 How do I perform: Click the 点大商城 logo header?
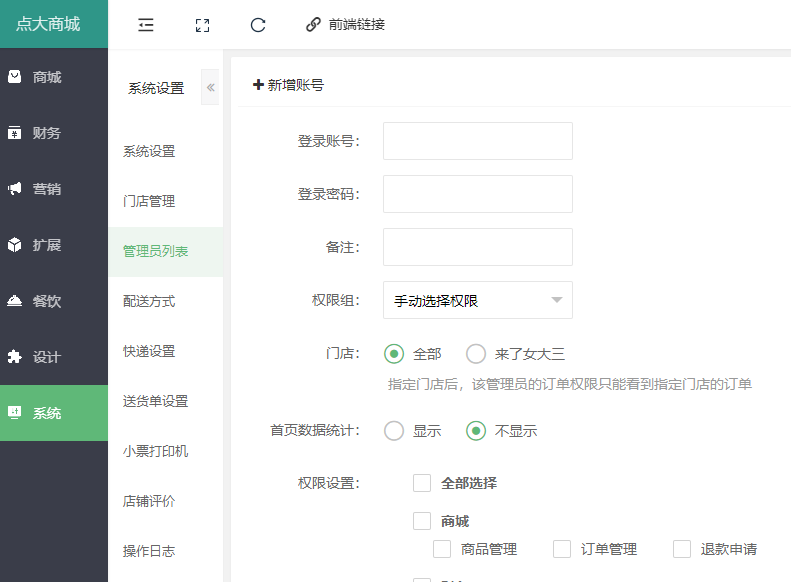(53, 24)
